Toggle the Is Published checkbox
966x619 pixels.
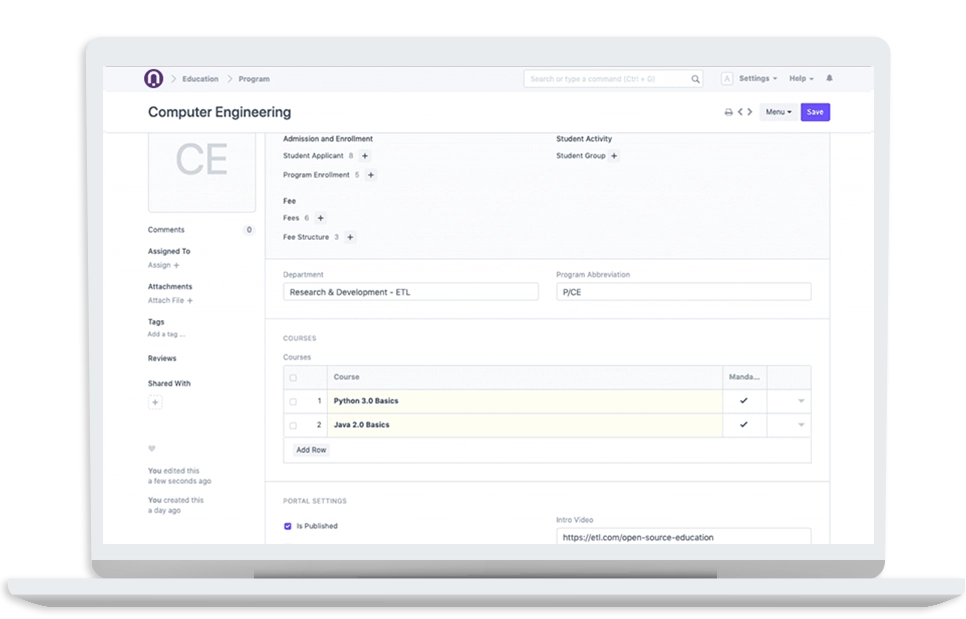[288, 526]
